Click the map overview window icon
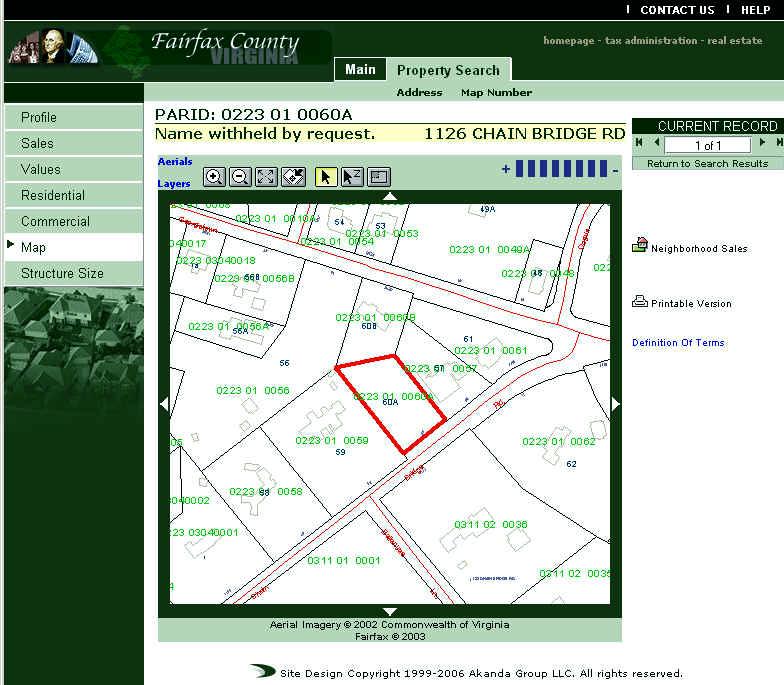 tap(379, 177)
